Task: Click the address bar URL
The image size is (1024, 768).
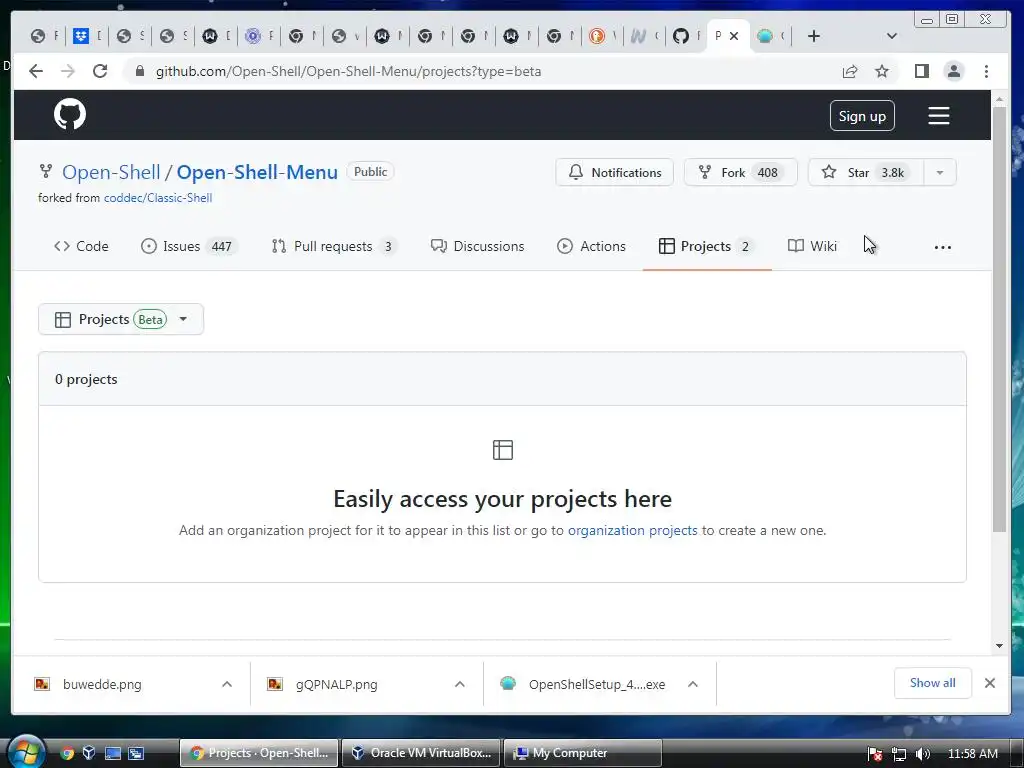Action: (348, 71)
